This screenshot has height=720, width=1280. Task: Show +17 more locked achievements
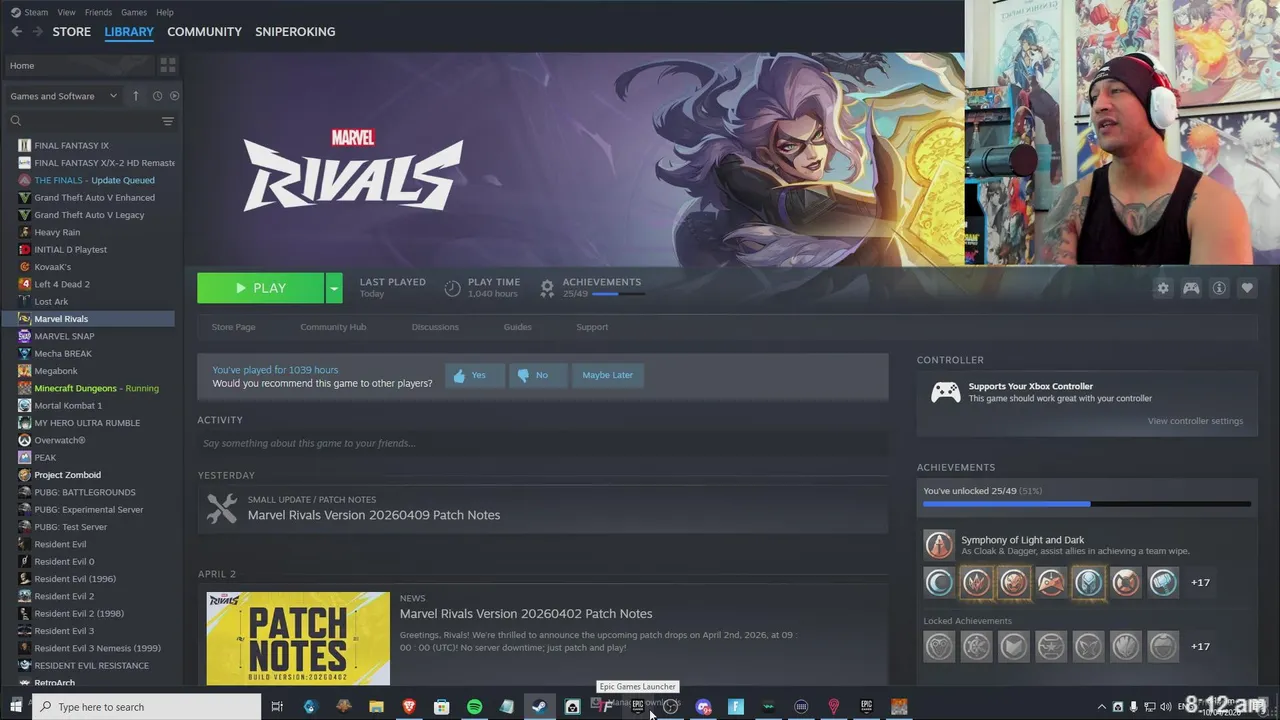[1200, 646]
